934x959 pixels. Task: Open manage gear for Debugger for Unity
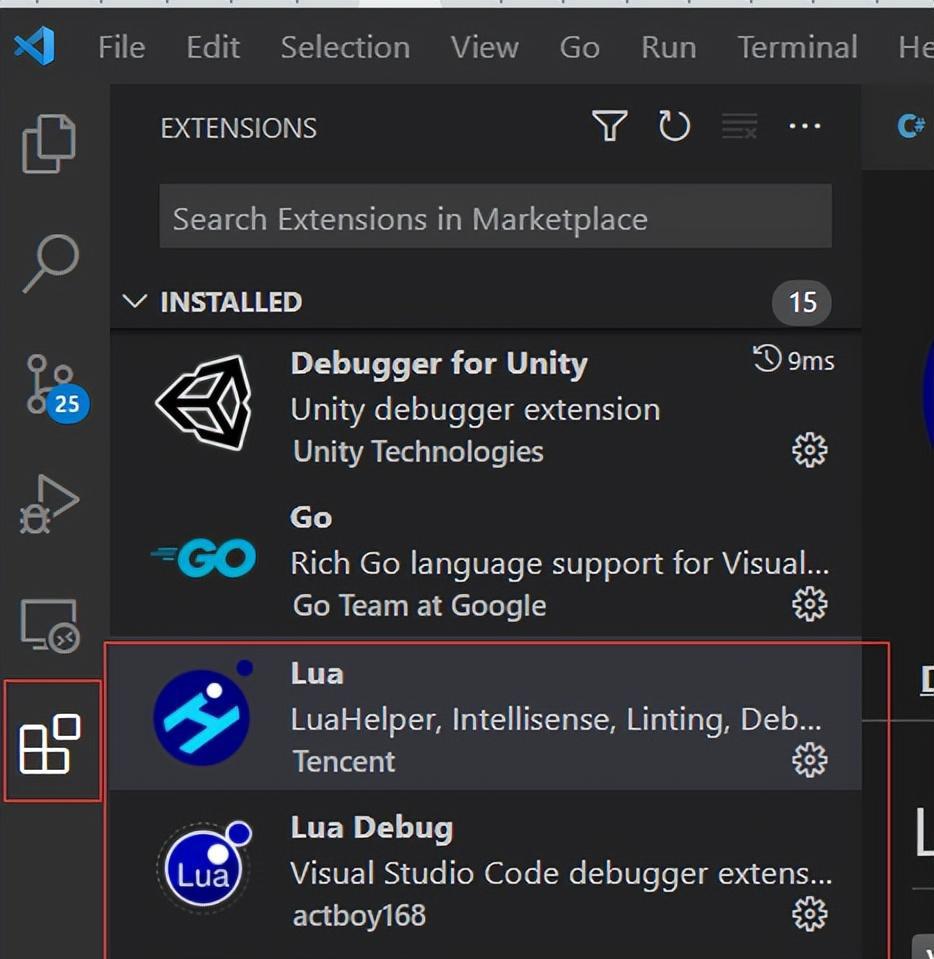(x=810, y=451)
